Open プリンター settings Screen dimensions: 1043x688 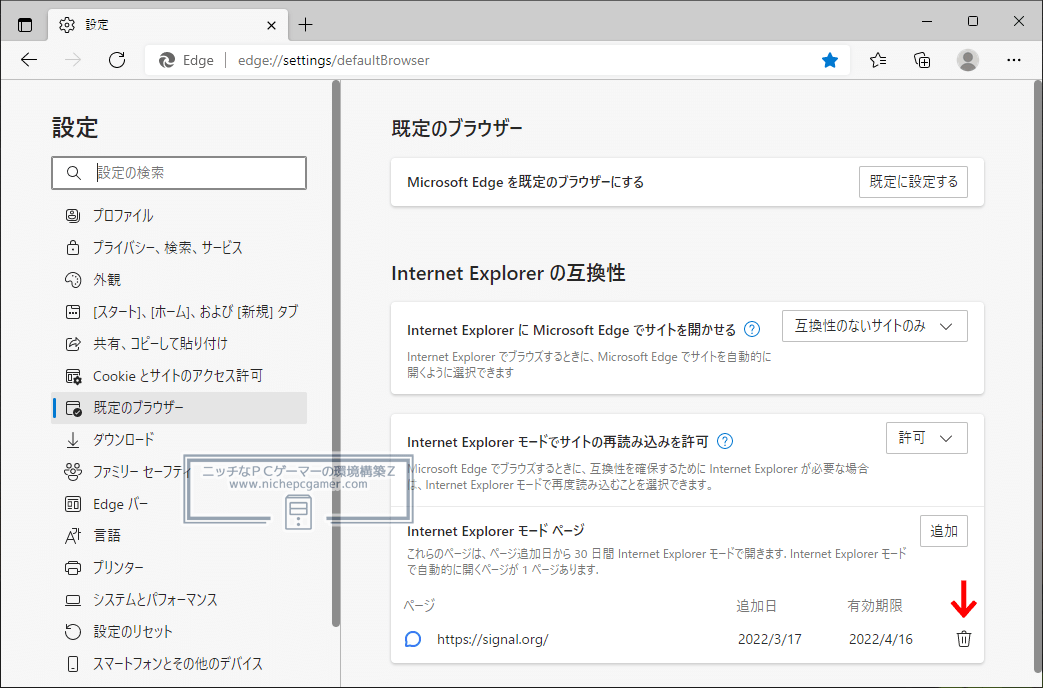point(179,568)
